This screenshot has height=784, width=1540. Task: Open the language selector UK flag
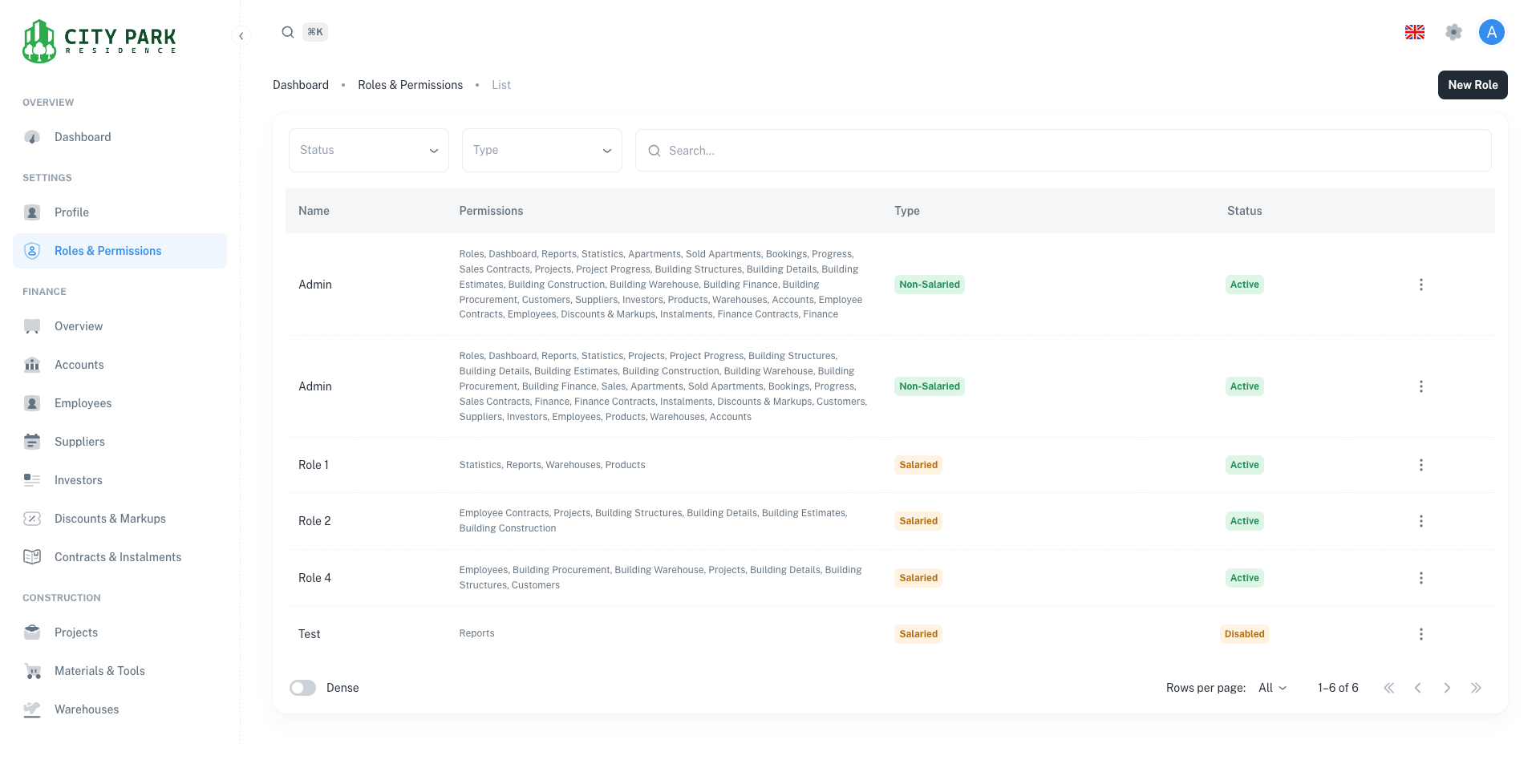click(1415, 32)
